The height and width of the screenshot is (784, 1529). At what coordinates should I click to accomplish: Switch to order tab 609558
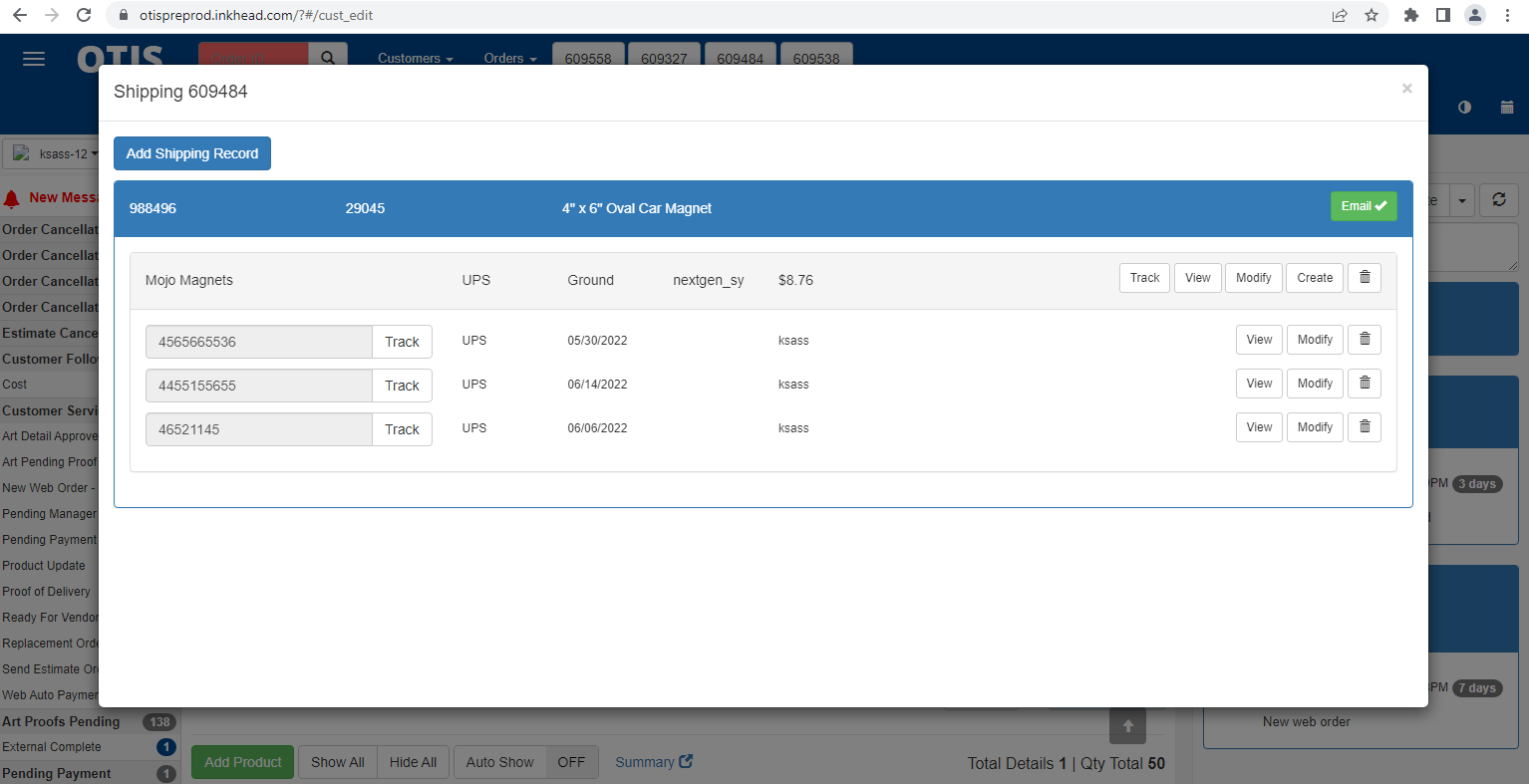click(x=588, y=58)
